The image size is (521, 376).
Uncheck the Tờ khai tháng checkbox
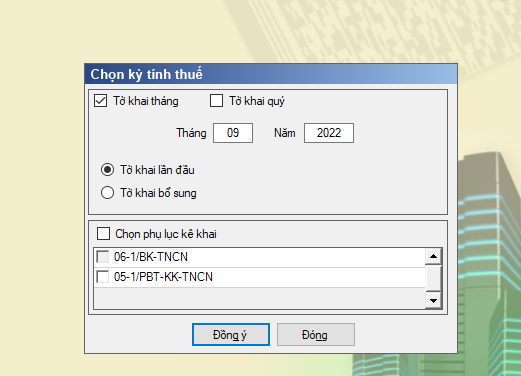coord(100,101)
